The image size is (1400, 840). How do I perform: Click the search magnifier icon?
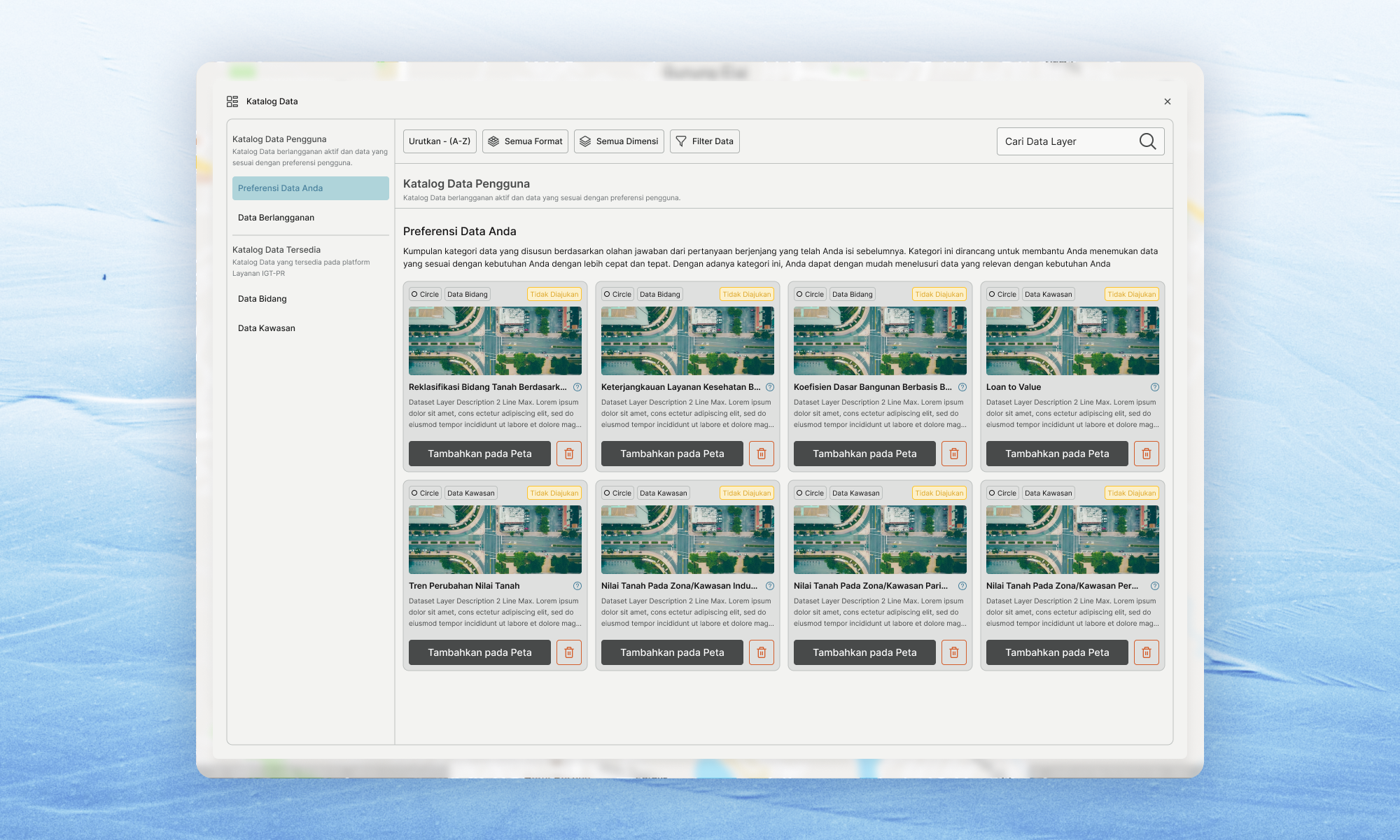coord(1147,141)
